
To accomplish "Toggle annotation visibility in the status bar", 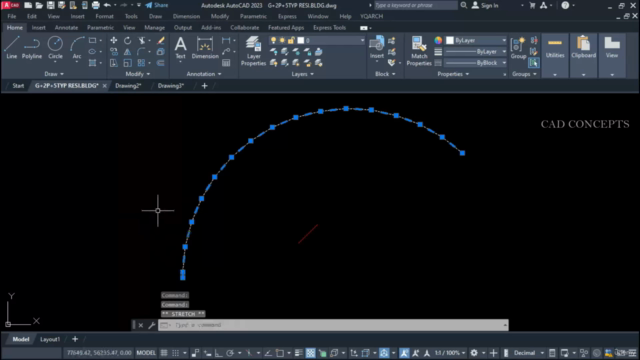I will coord(404,353).
